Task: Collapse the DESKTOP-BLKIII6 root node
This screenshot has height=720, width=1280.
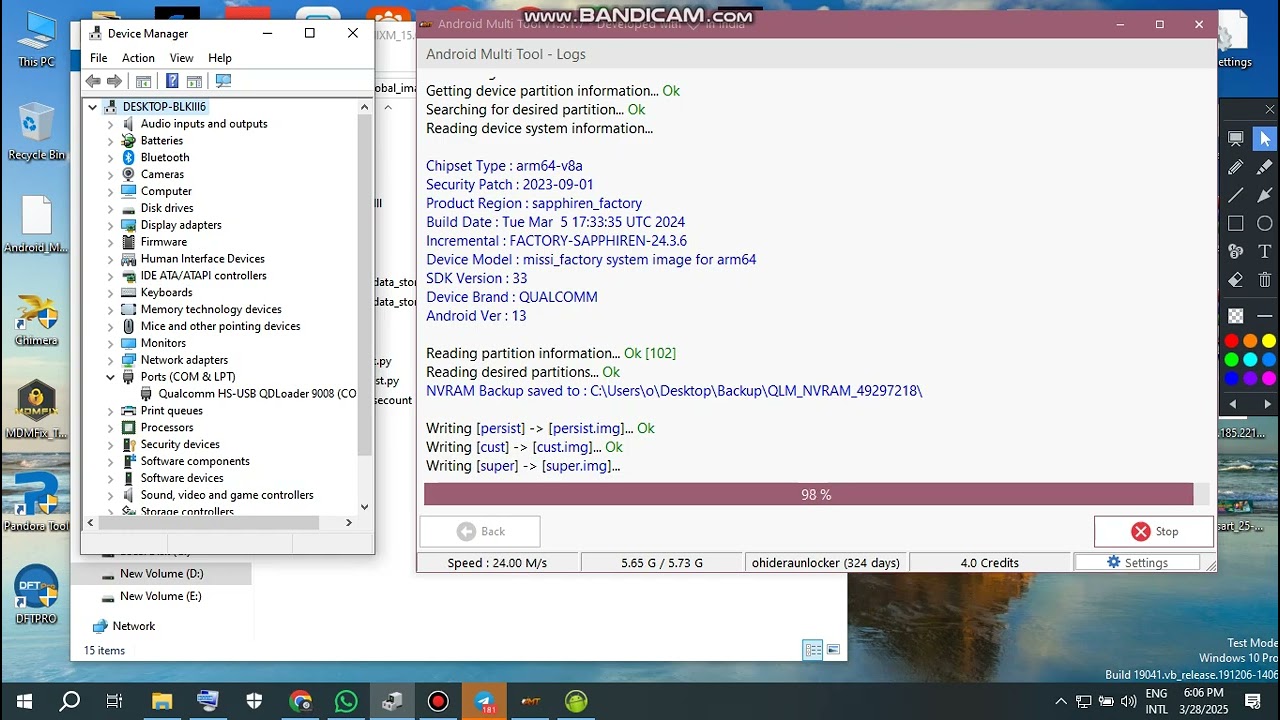Action: (93, 107)
